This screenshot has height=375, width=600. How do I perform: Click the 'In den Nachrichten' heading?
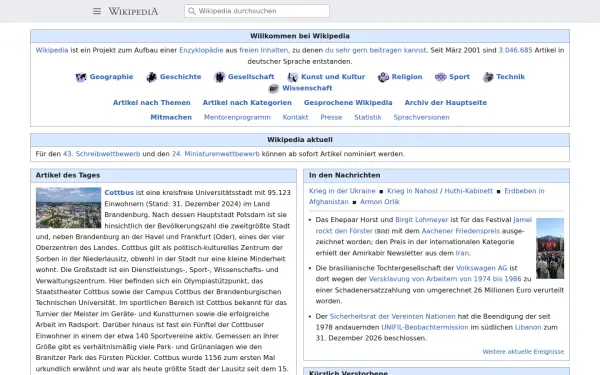(344, 175)
